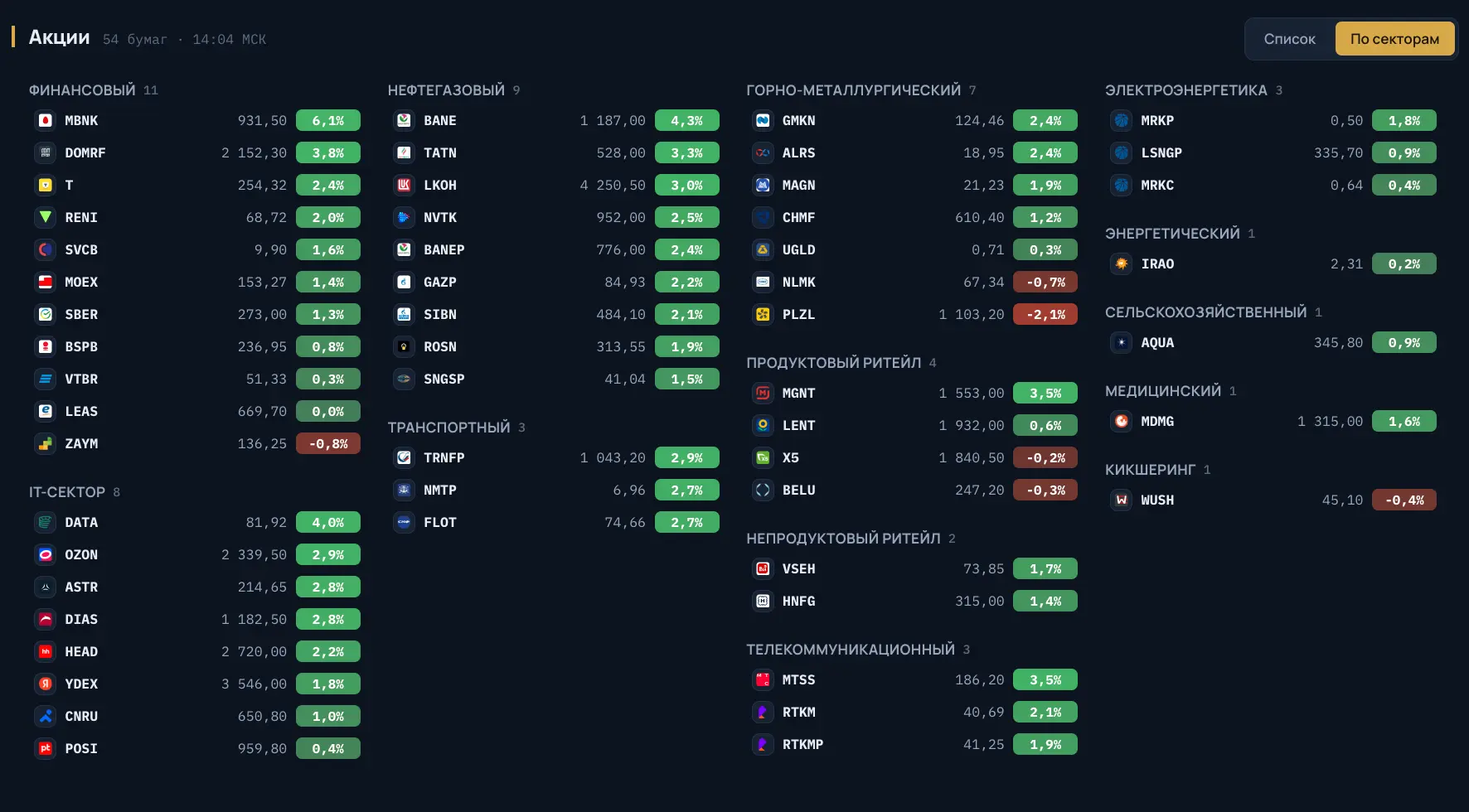The width and height of the screenshot is (1469, 812).
Task: Select the По секторам view tab
Action: [1395, 39]
